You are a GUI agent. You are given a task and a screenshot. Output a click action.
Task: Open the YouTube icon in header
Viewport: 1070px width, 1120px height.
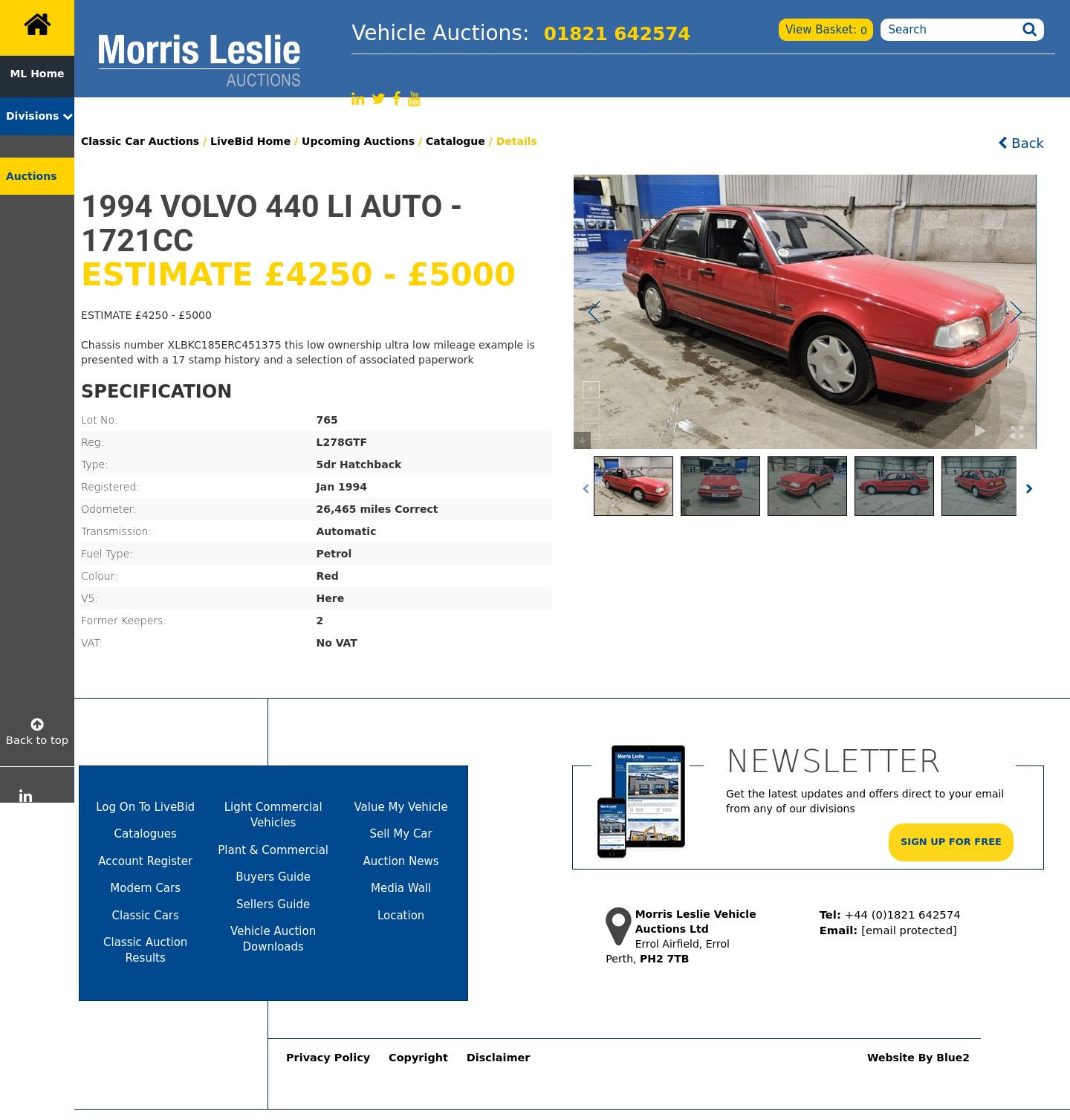(x=415, y=99)
